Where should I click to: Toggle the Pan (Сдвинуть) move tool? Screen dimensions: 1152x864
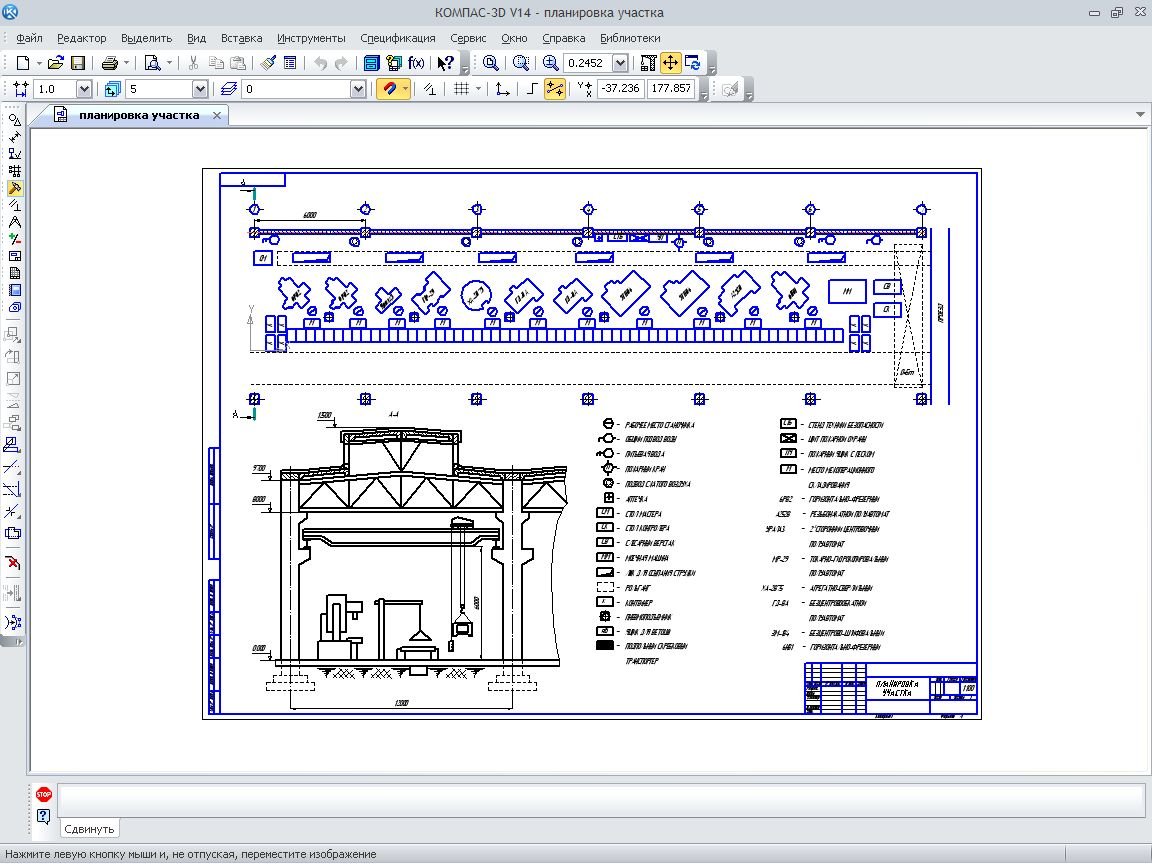tap(670, 63)
